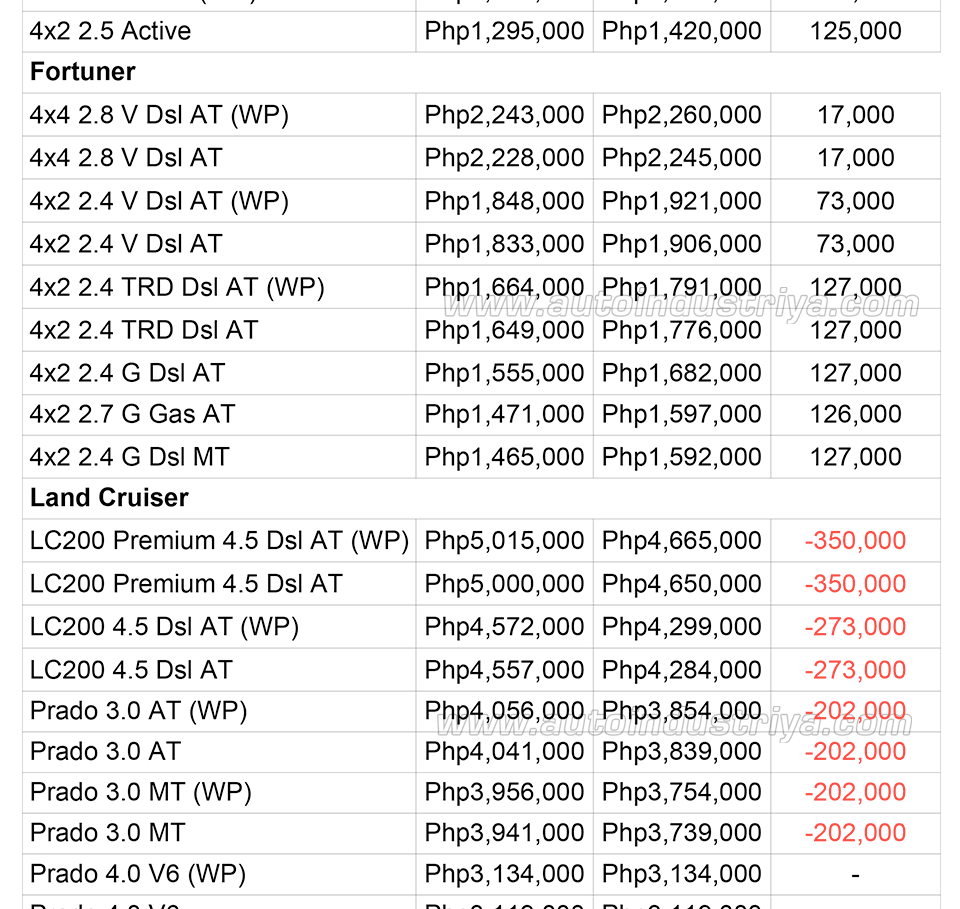The image size is (960, 909).
Task: Select the Php2,245,000 price cell
Action: (x=682, y=158)
